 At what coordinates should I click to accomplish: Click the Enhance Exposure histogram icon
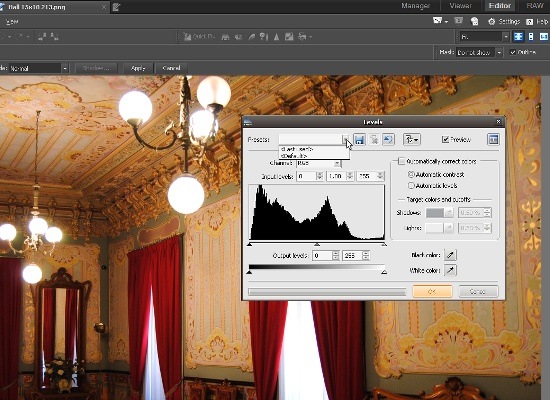225,37
